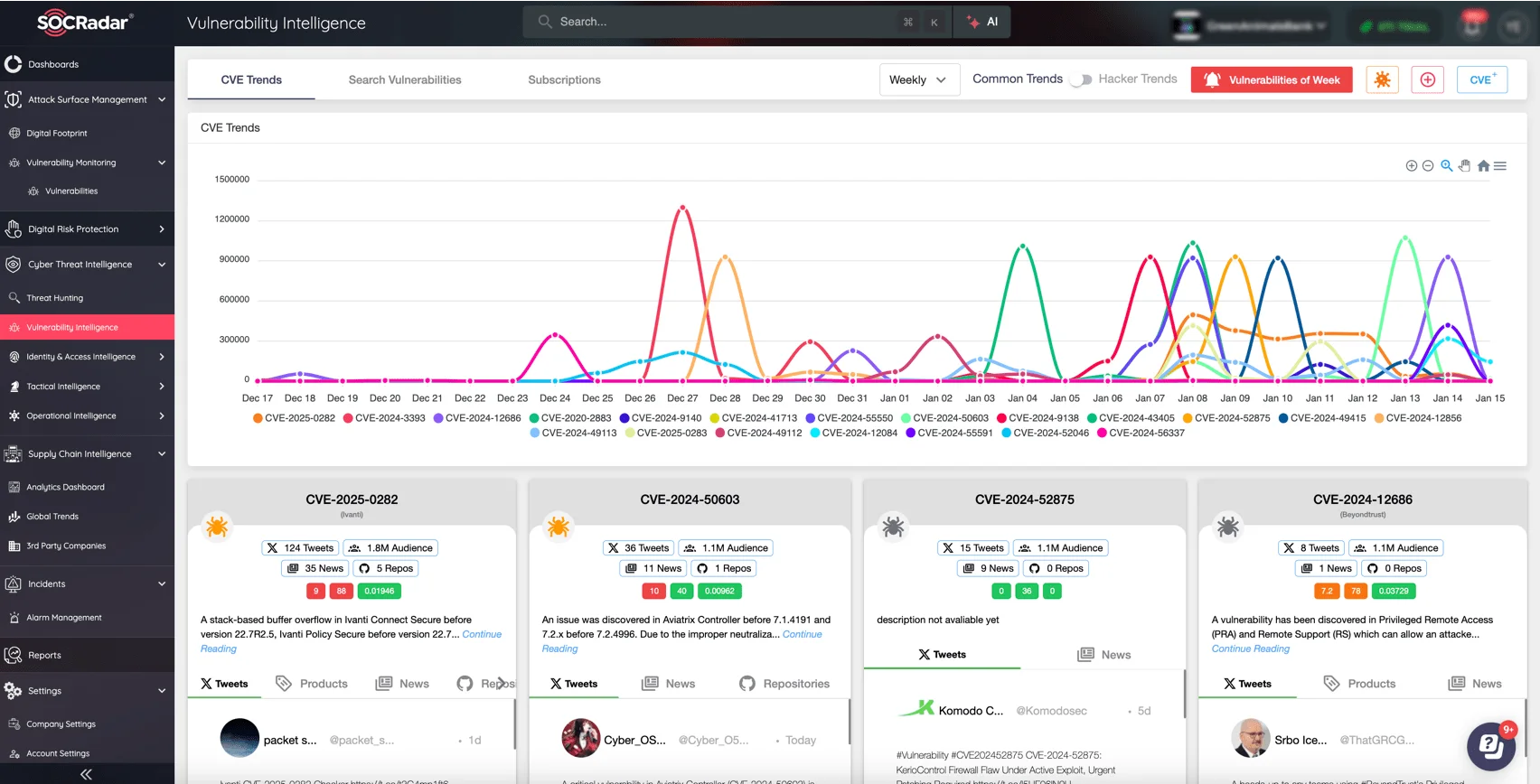This screenshot has width=1540, height=784.
Task: Toggle CVE-2024-55550 series in chart legend
Action: click(850, 418)
